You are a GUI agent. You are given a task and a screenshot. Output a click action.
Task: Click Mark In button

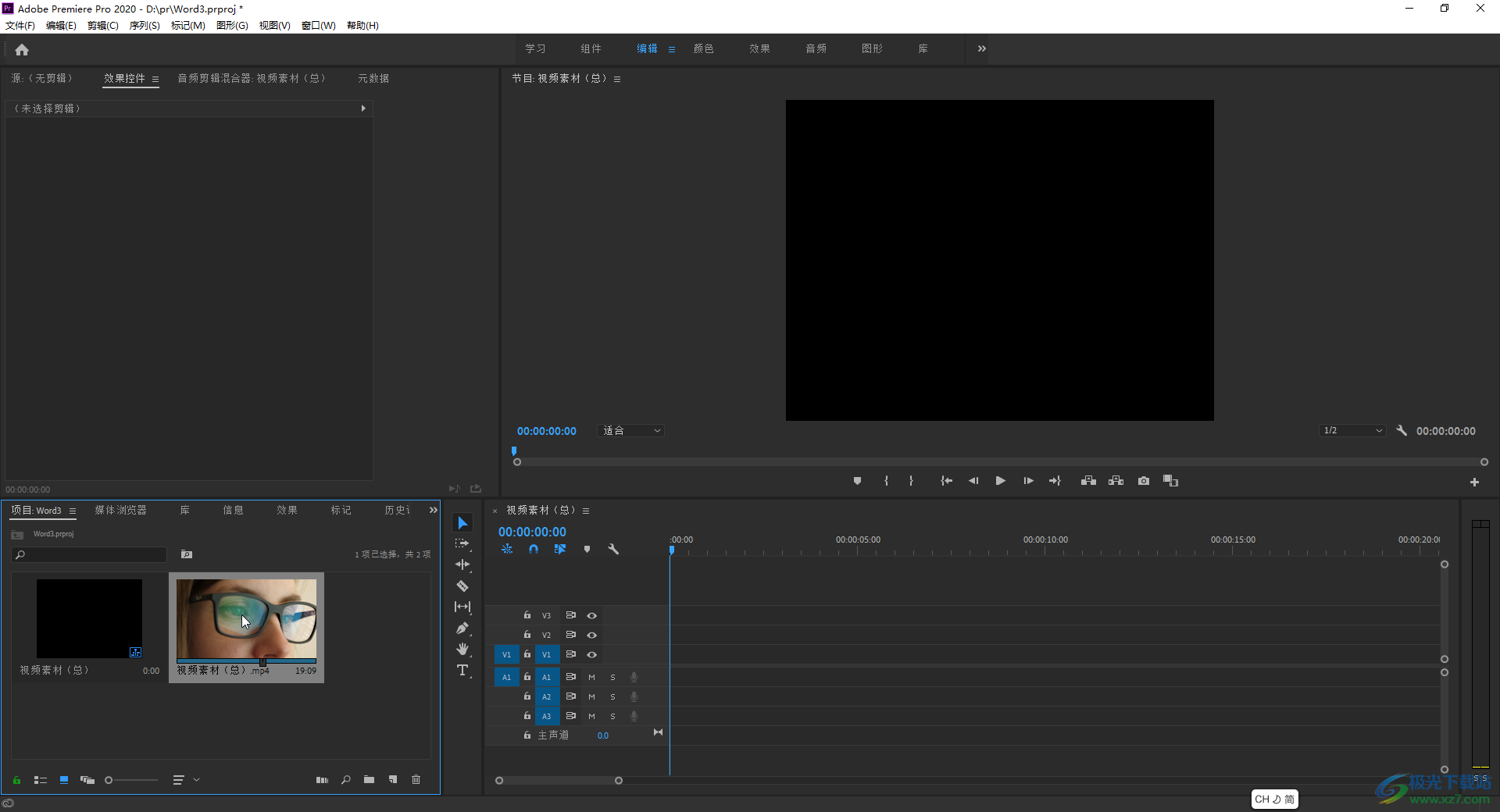(x=886, y=481)
